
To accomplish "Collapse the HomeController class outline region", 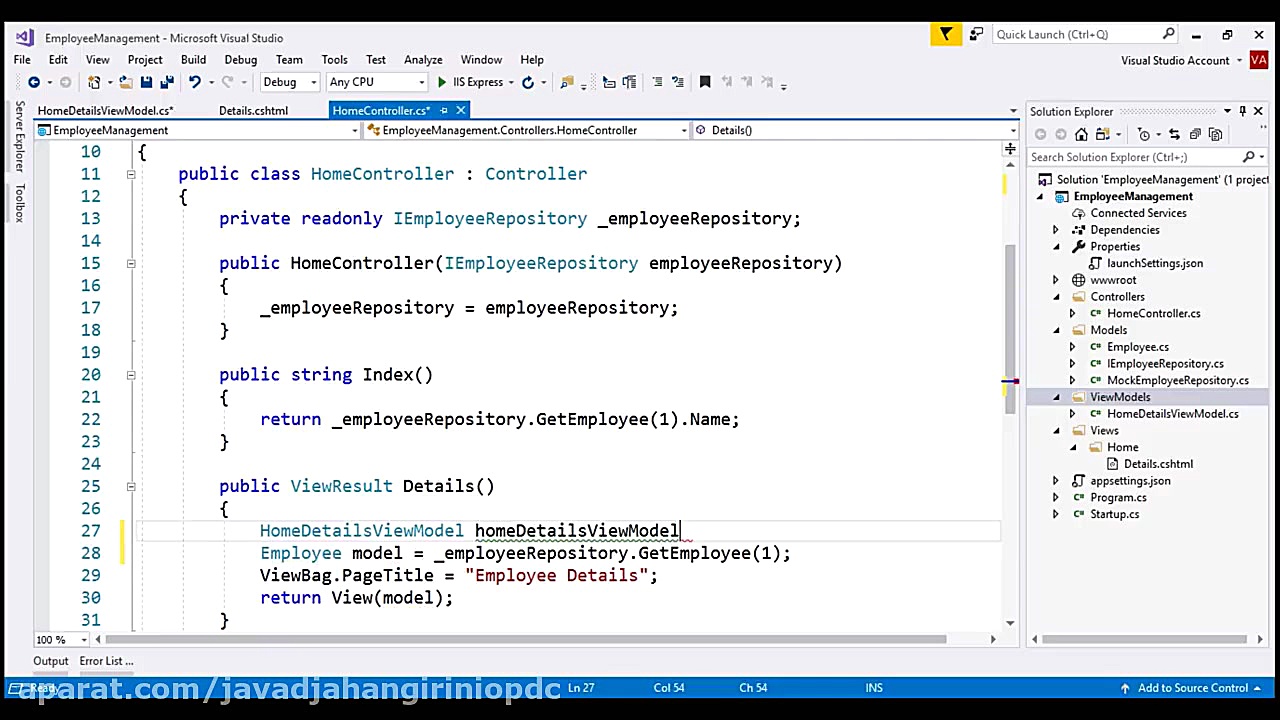I will pyautogui.click(x=131, y=174).
